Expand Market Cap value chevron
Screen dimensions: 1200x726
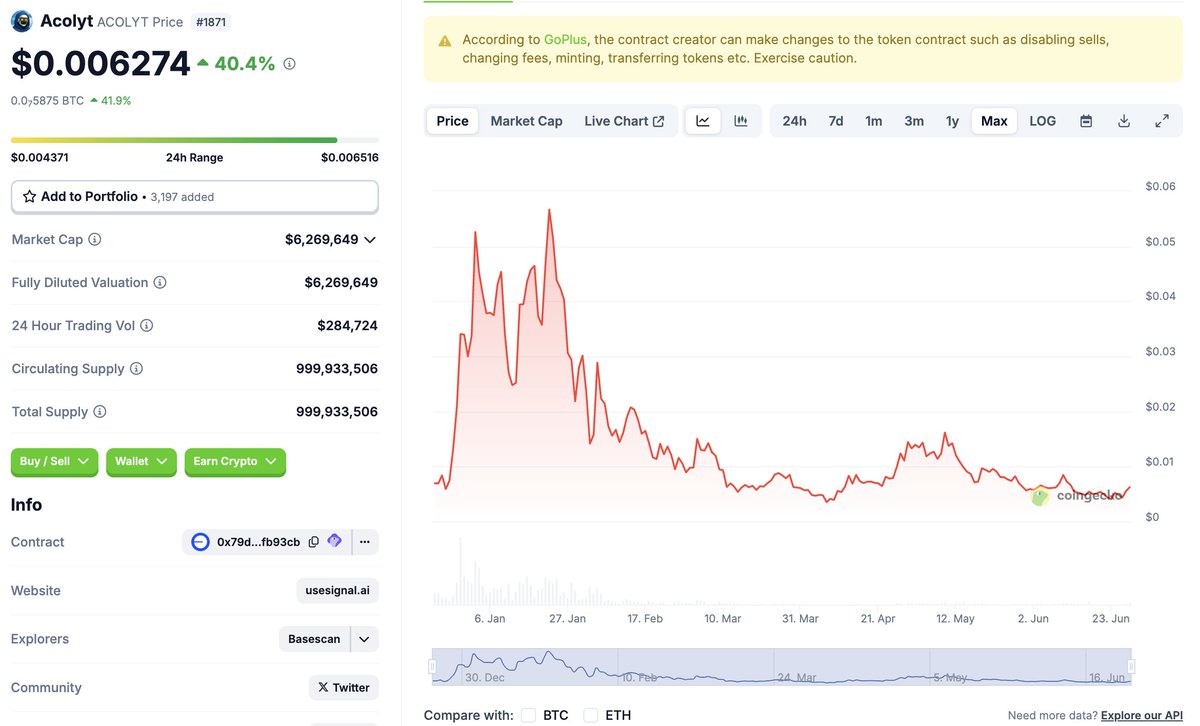click(370, 240)
